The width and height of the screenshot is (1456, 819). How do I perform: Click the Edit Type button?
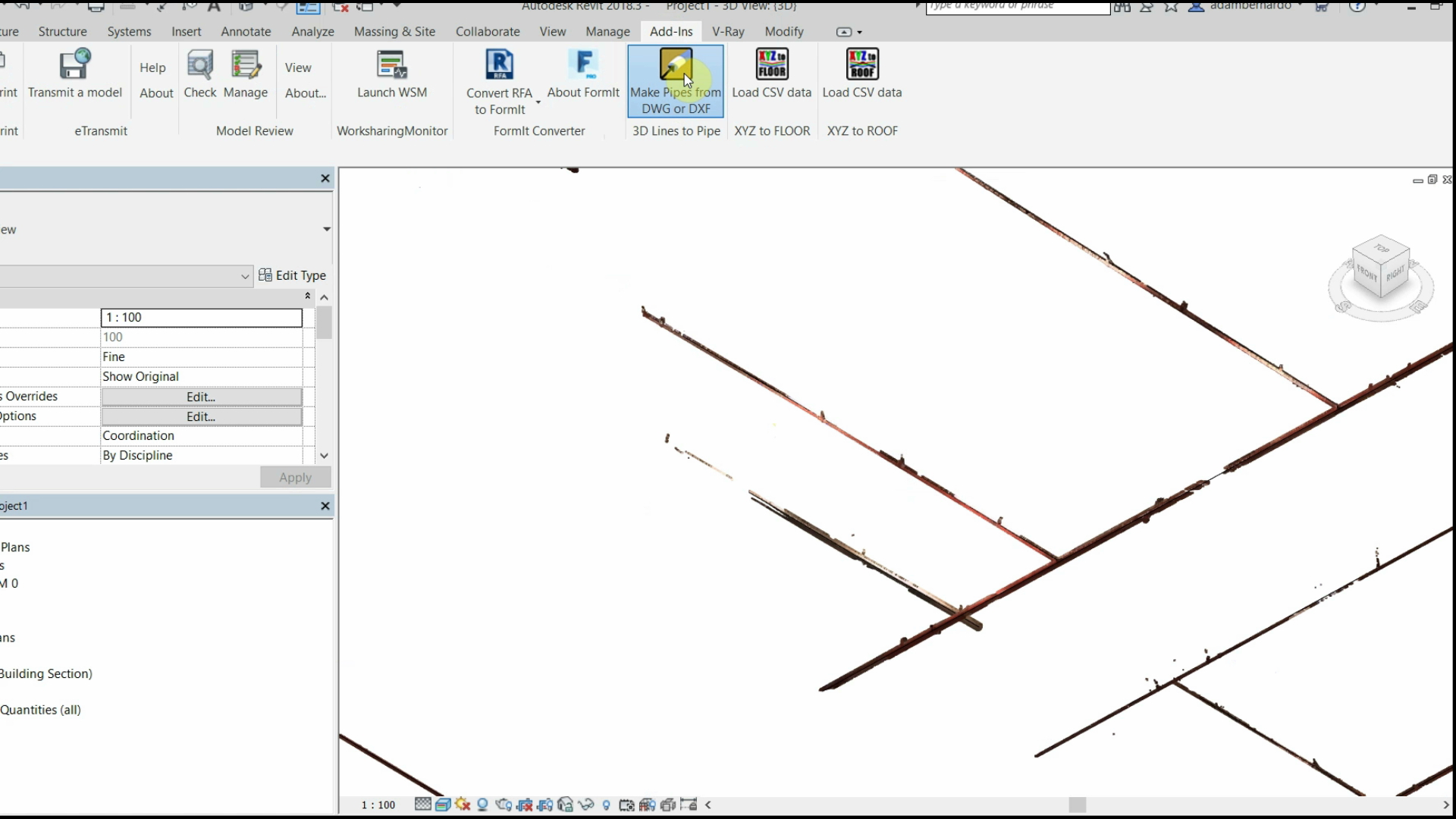(x=292, y=275)
